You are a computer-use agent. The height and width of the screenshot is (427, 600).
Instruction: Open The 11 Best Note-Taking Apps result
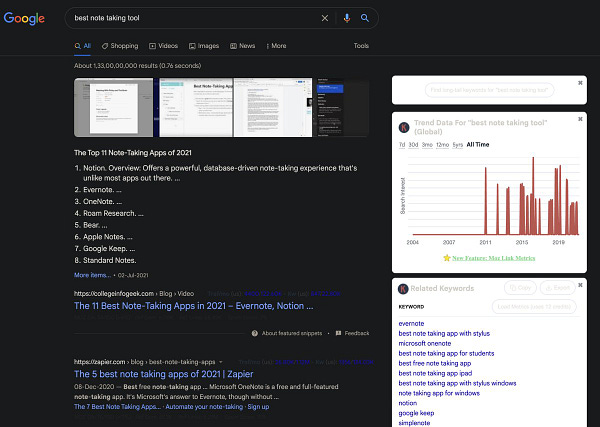(194, 306)
